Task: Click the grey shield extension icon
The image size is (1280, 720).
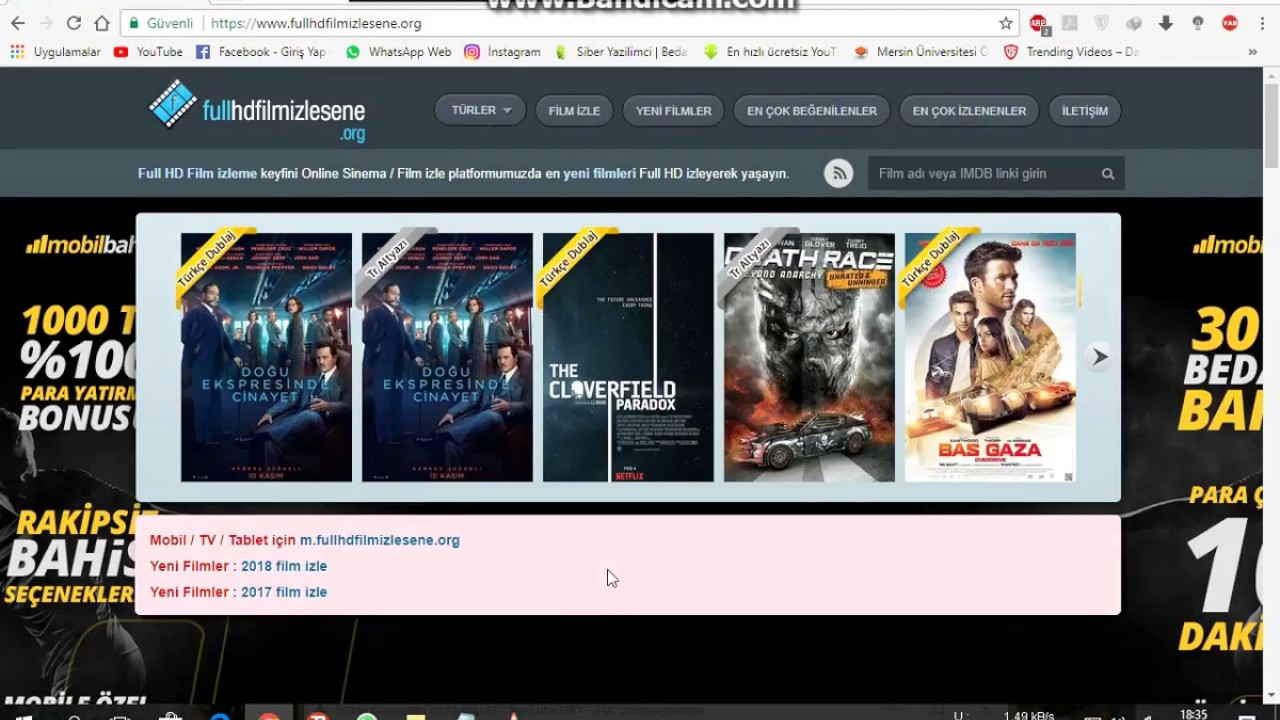Action: pos(1102,23)
